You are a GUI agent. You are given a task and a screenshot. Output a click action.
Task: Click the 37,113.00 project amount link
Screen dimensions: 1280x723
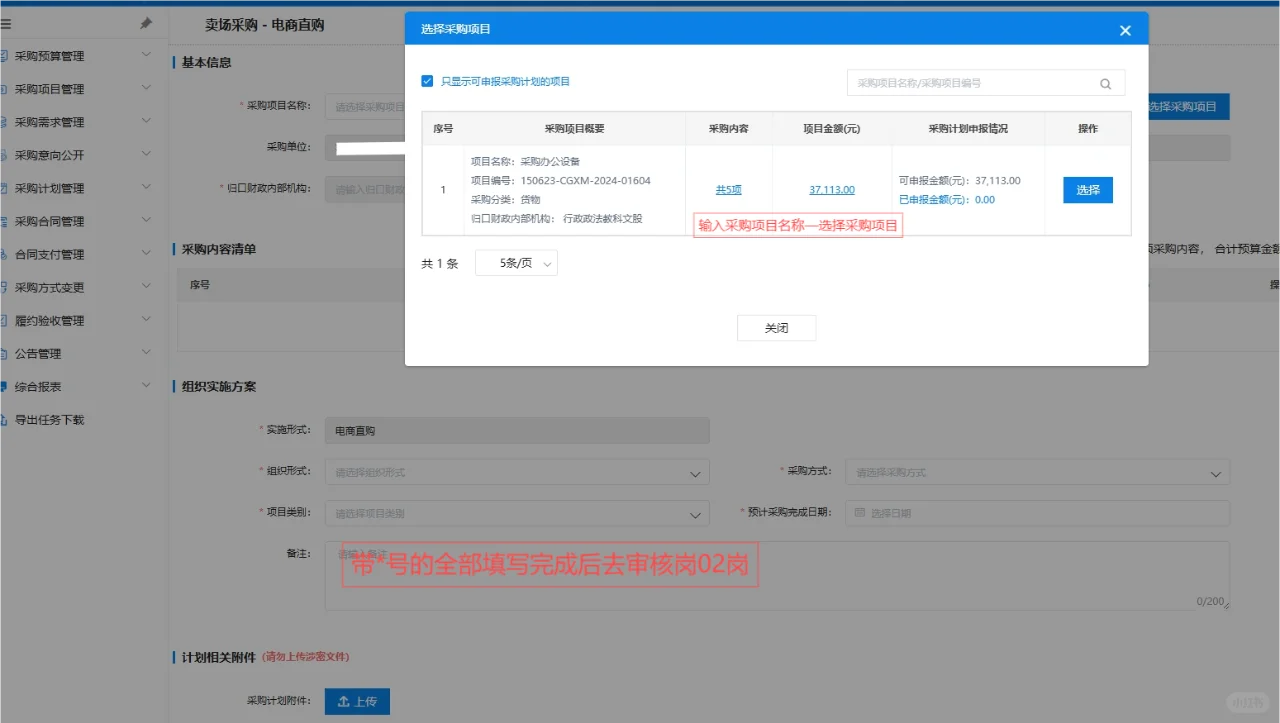832,190
